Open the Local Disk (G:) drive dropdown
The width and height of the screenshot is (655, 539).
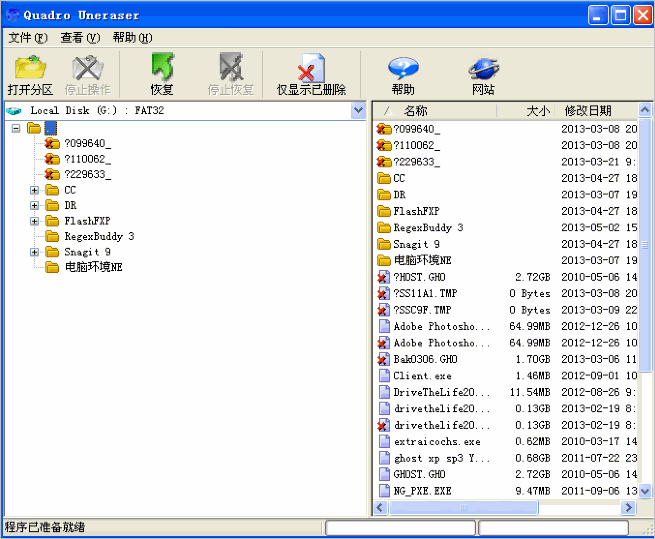(358, 111)
